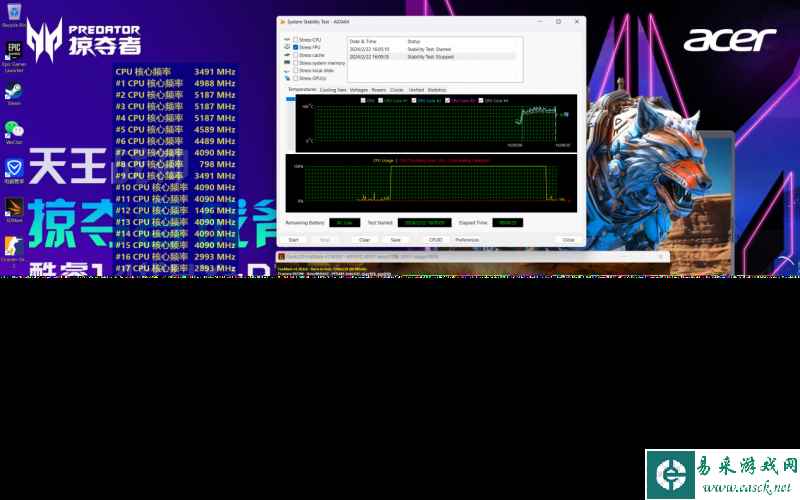The image size is (800, 500).
Task: Click the Test Started timestamp field
Action: pos(424,223)
